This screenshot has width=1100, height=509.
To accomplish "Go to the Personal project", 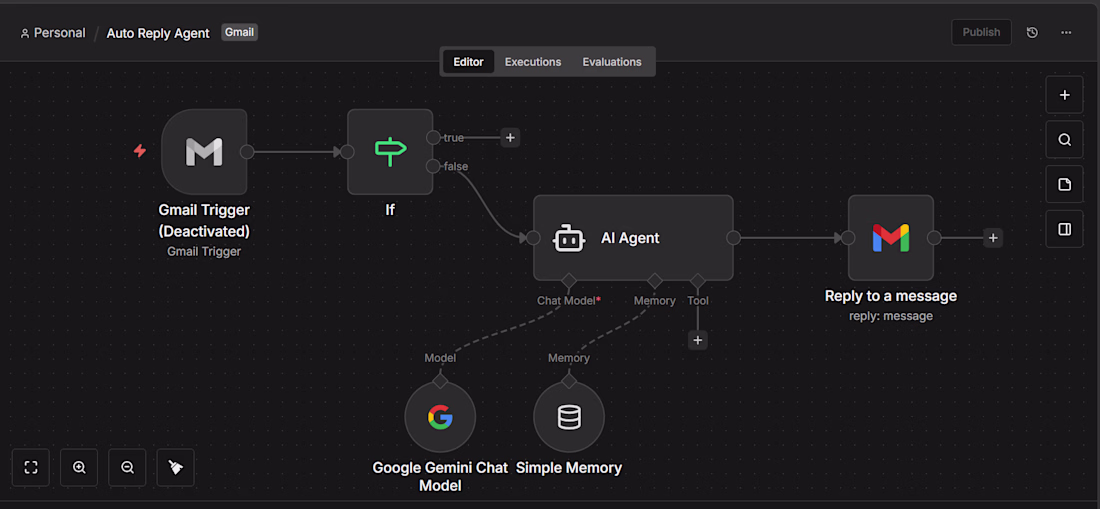I will click(x=53, y=33).
